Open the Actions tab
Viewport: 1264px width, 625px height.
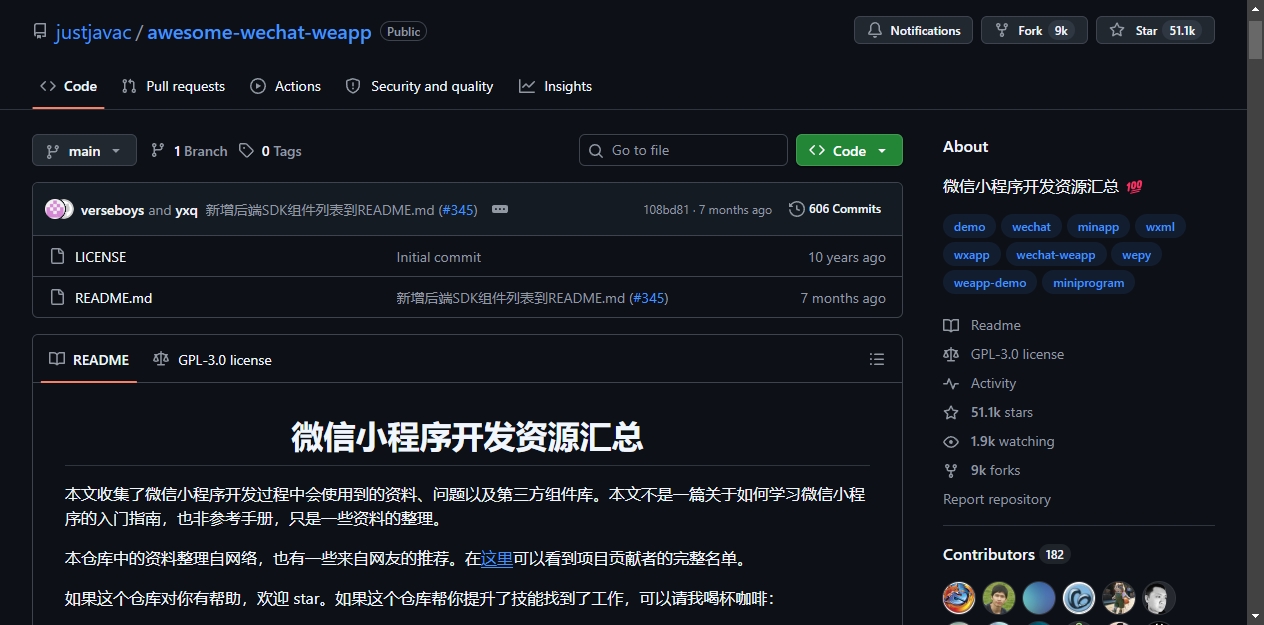[285, 86]
